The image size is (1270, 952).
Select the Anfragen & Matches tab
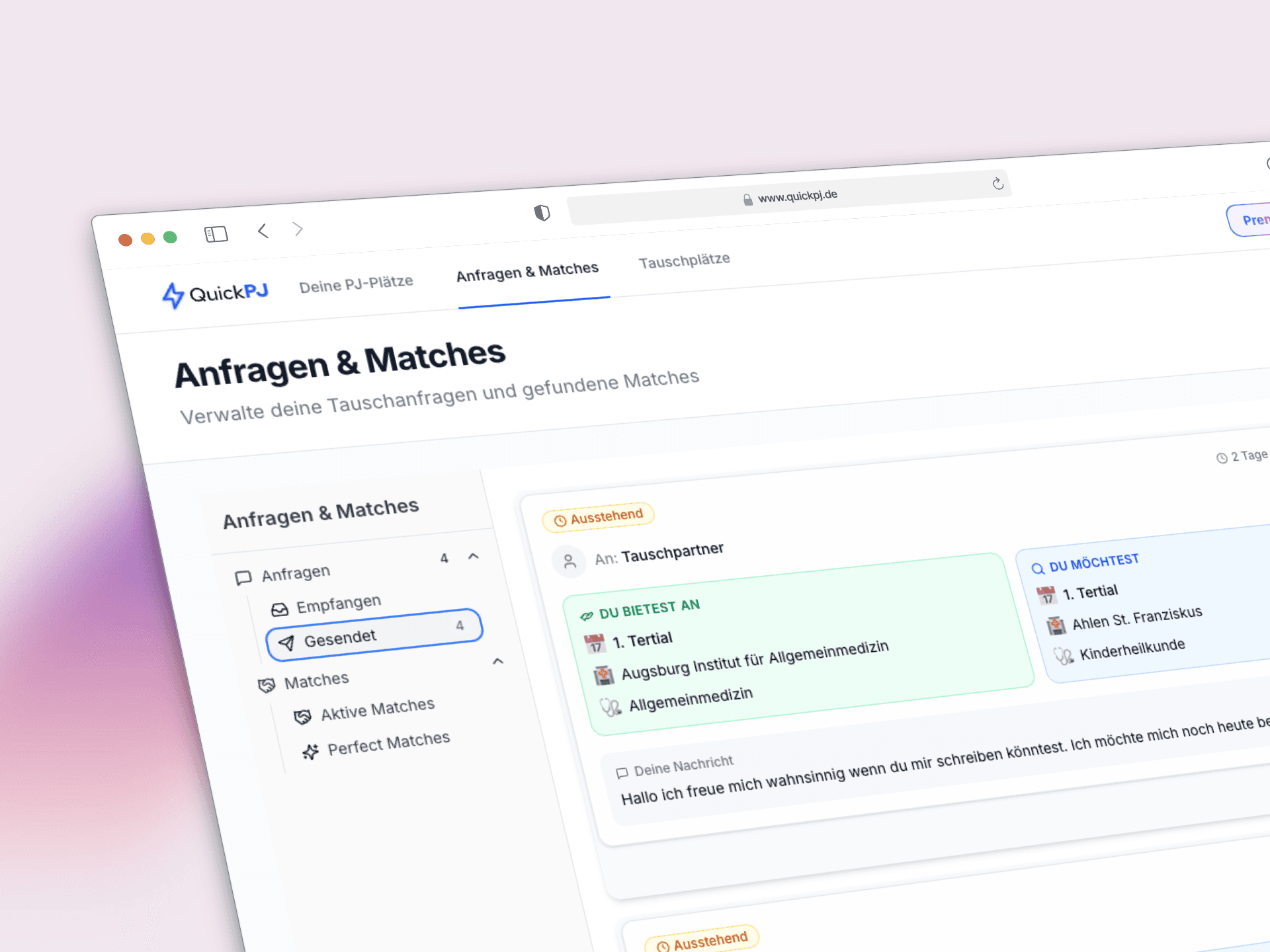(x=527, y=272)
